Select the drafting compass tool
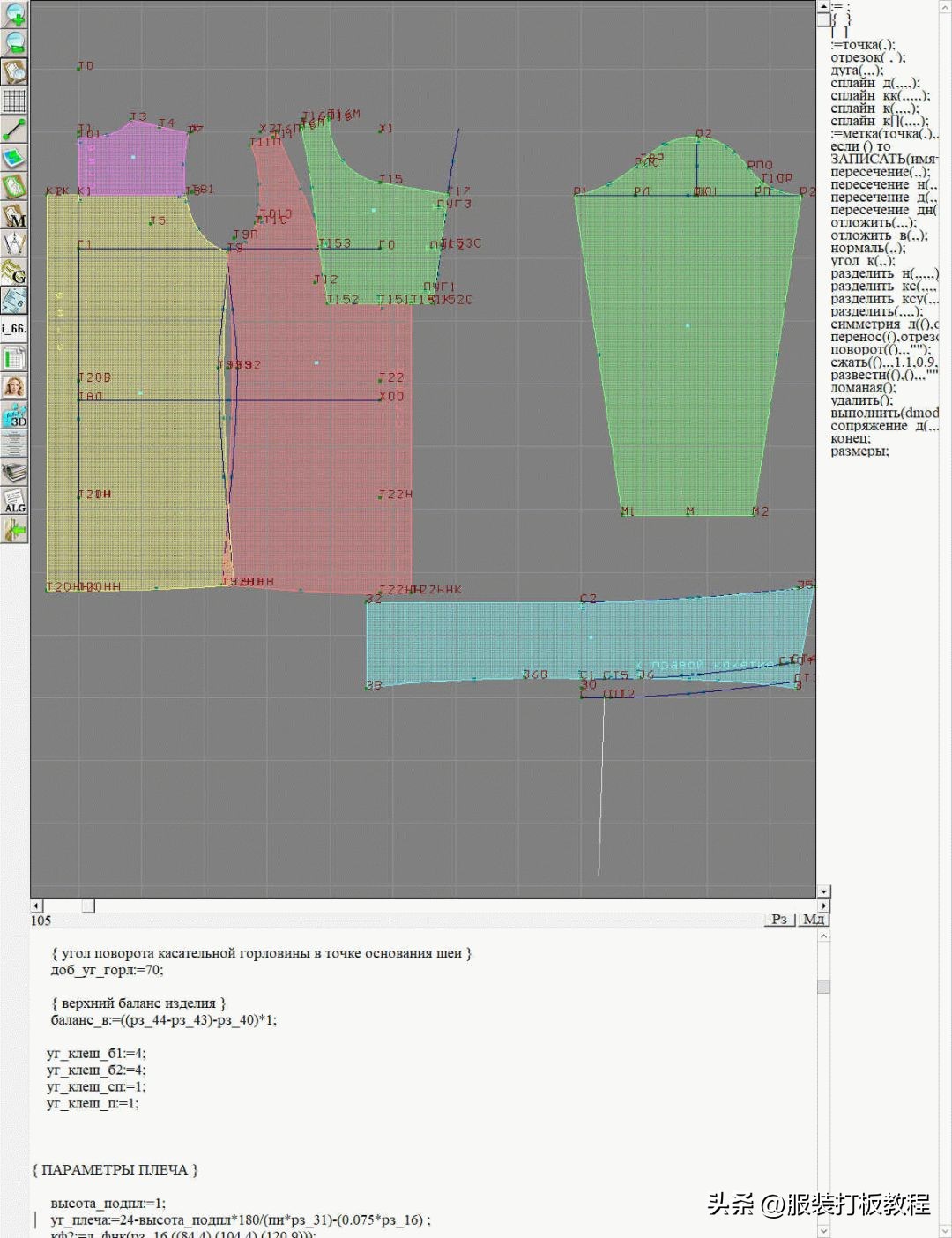Image resolution: width=952 pixels, height=1238 pixels. pyautogui.click(x=15, y=243)
